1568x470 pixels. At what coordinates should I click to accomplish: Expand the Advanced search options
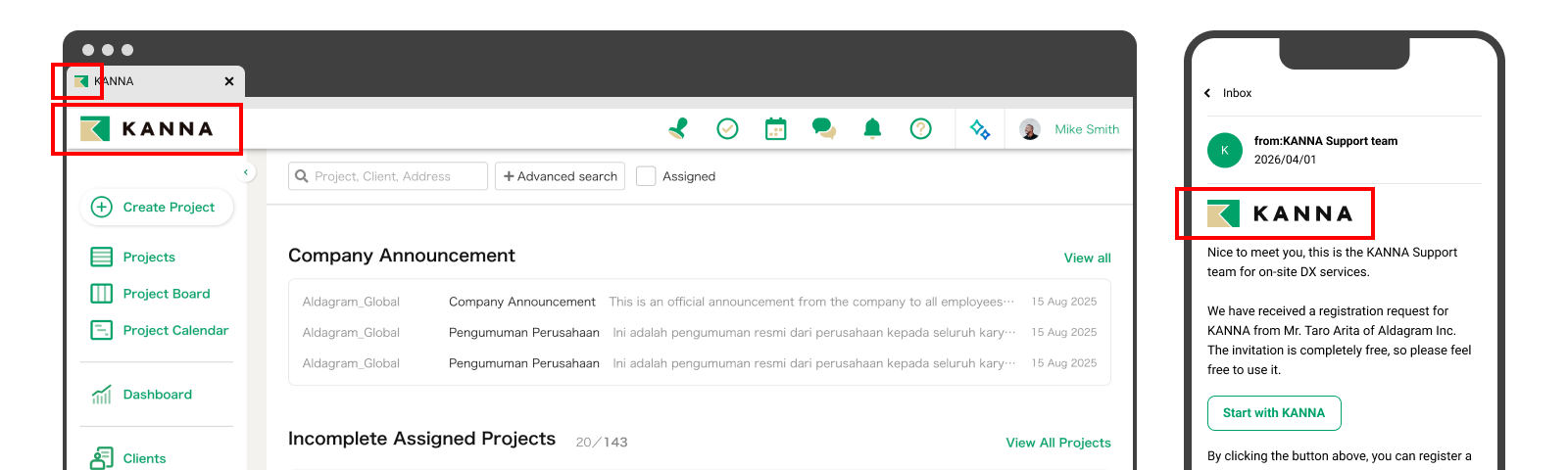click(x=560, y=176)
